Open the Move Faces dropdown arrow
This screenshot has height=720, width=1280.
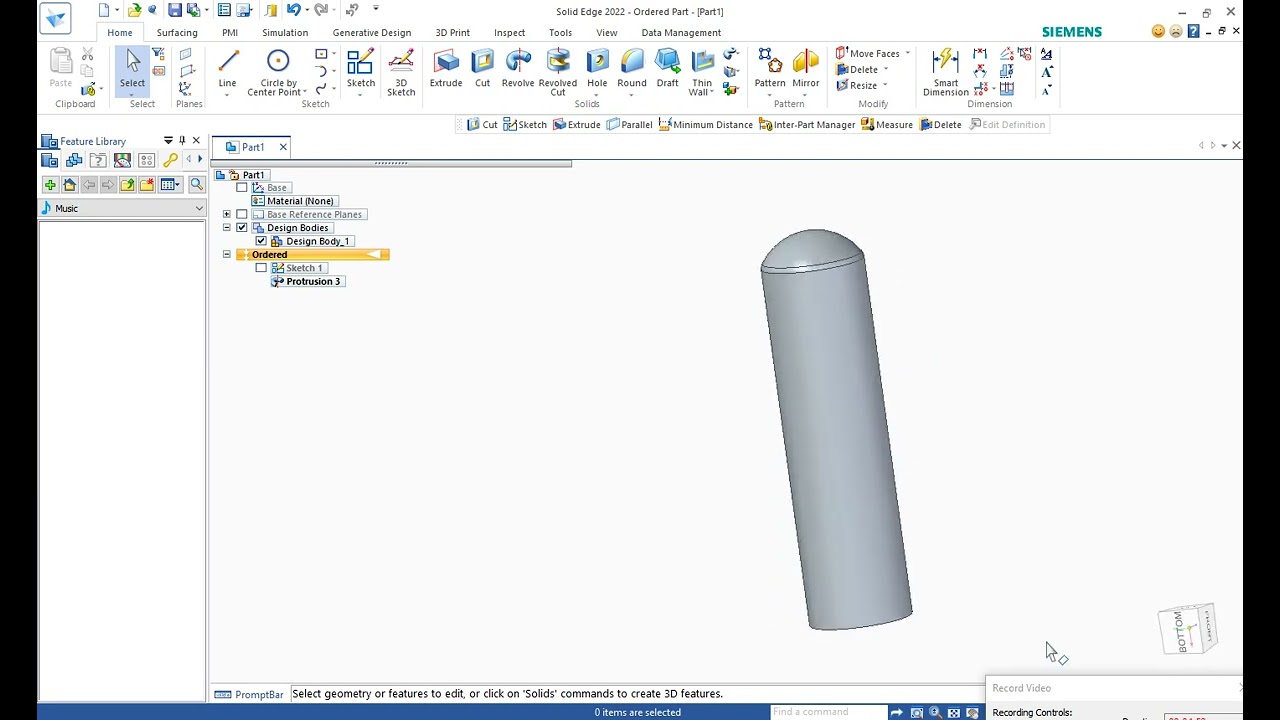click(908, 53)
